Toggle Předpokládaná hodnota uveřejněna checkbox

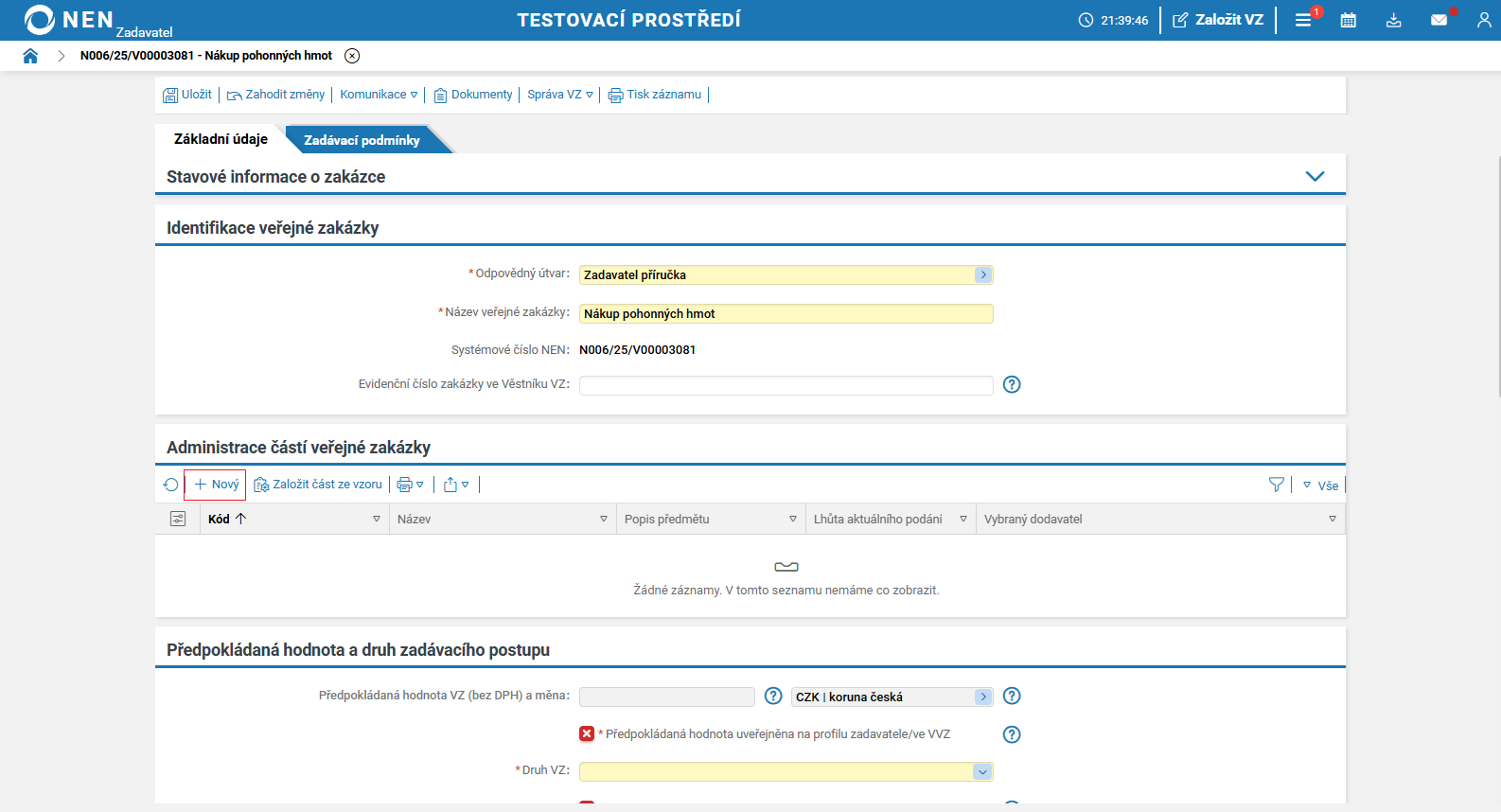[x=587, y=734]
